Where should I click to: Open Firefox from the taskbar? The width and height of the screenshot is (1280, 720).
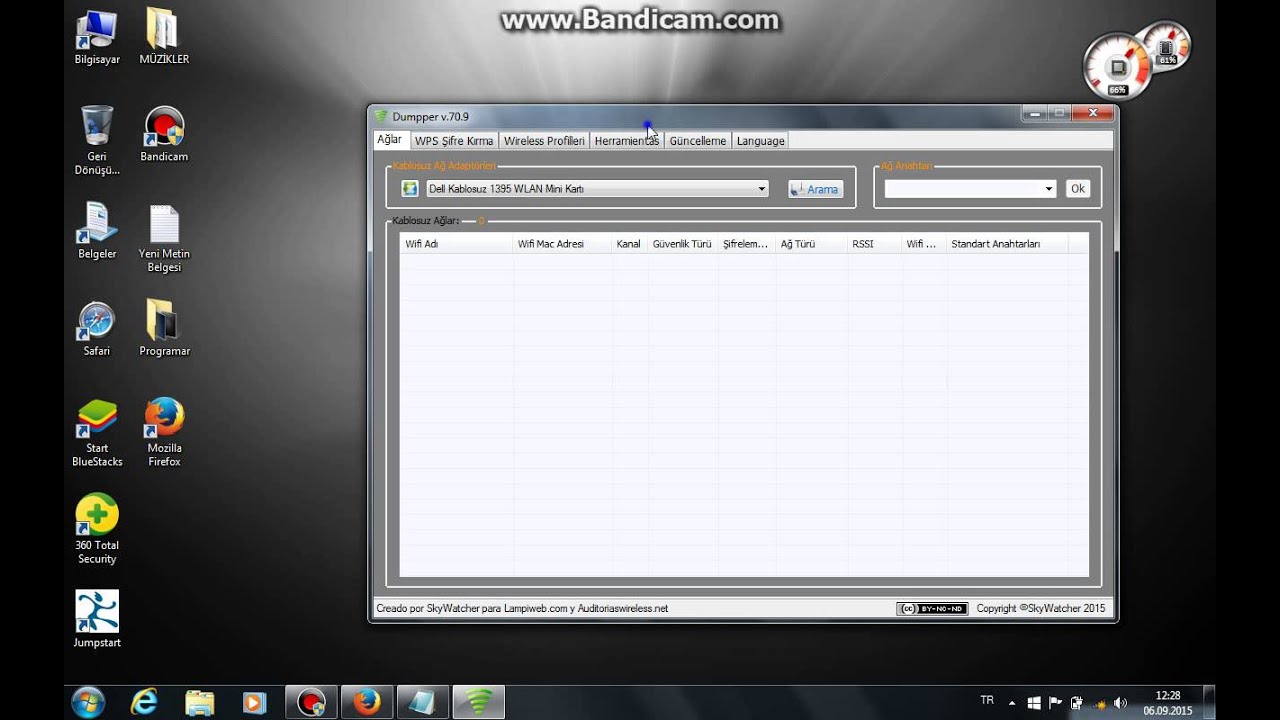pyautogui.click(x=368, y=702)
